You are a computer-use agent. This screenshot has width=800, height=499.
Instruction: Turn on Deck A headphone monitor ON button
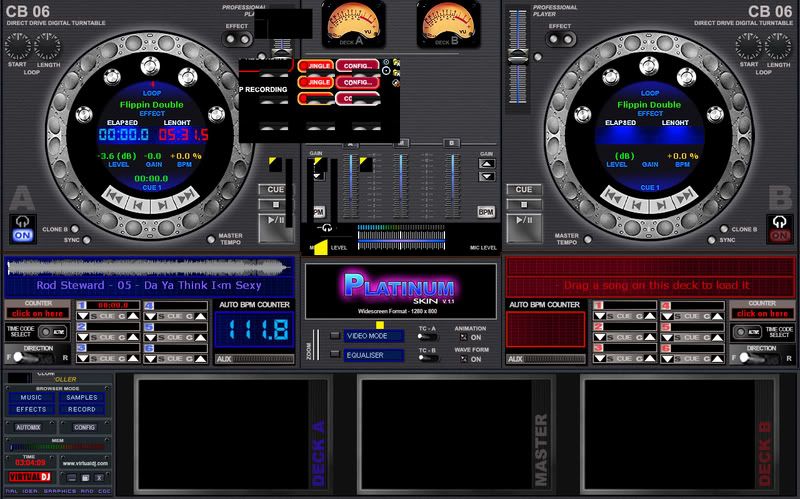click(22, 235)
